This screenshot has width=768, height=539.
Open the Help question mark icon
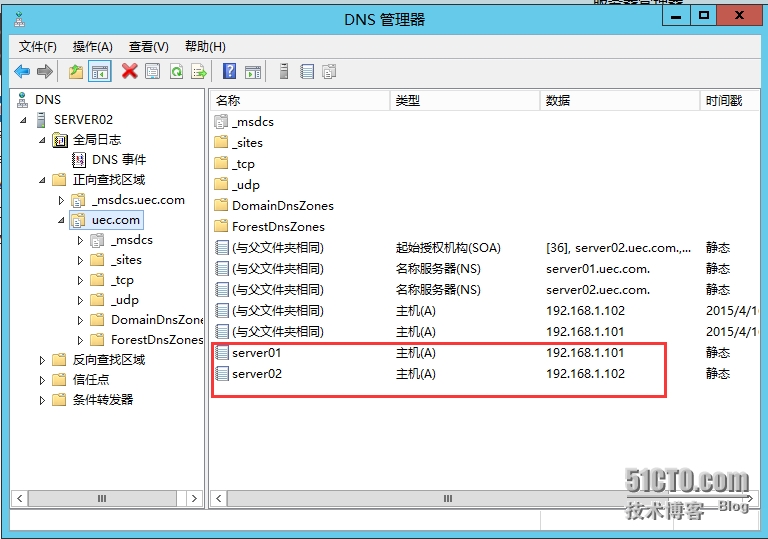229,72
